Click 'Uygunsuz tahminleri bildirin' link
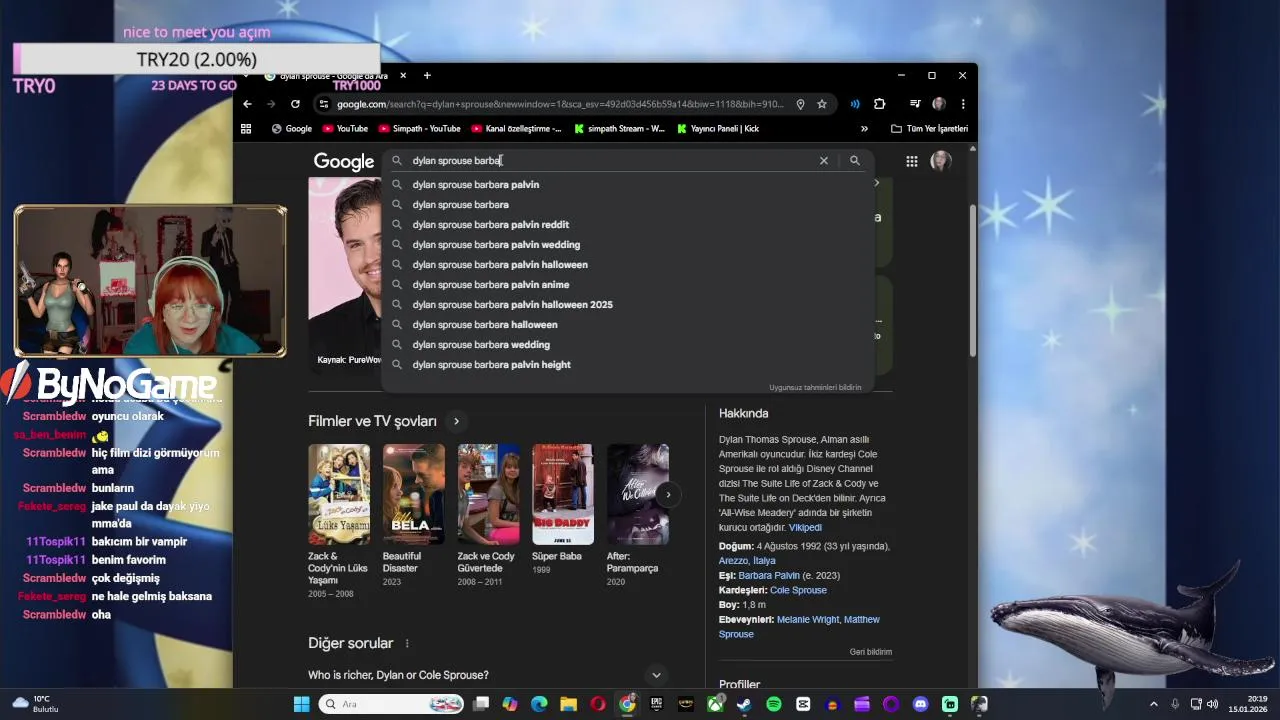 (x=815, y=387)
